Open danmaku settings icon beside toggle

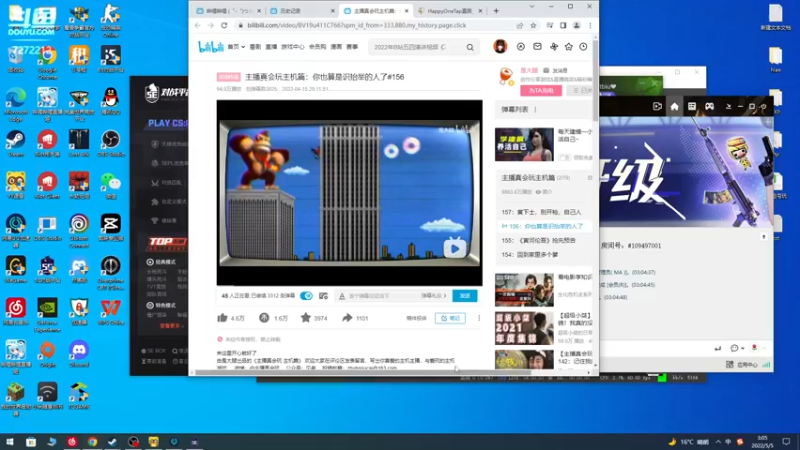coord(323,296)
